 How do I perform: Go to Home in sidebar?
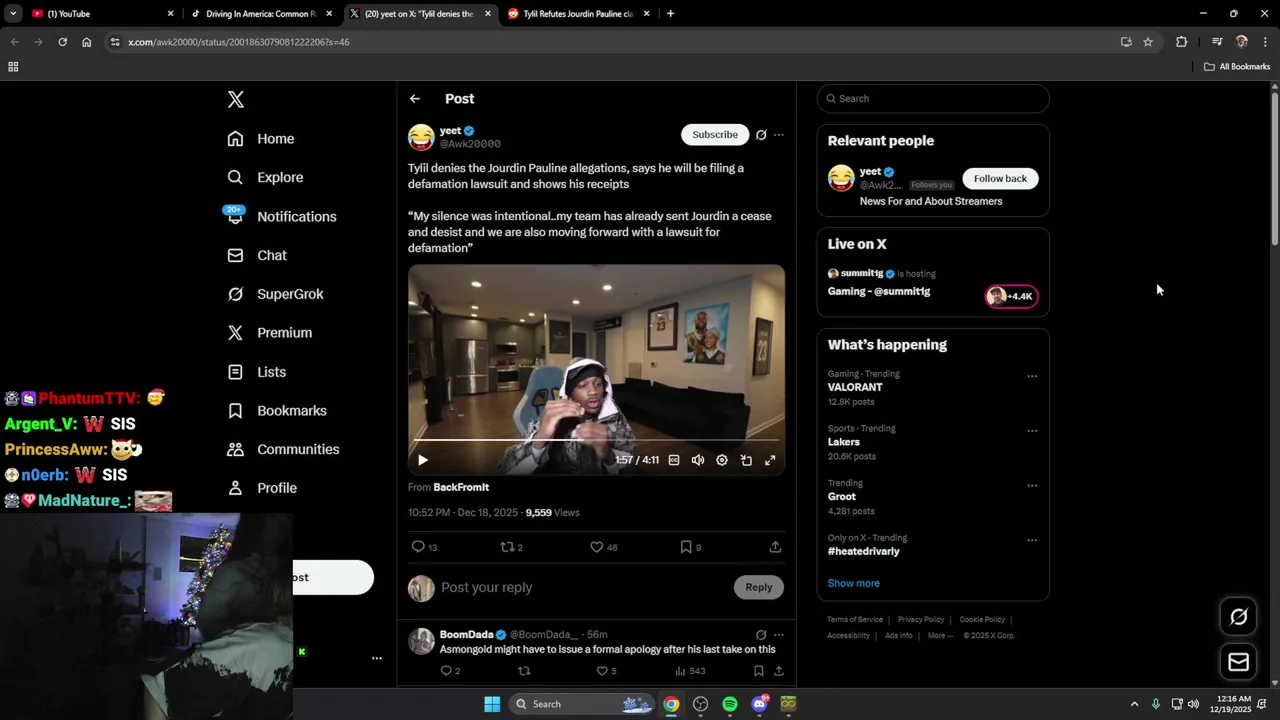261,139
